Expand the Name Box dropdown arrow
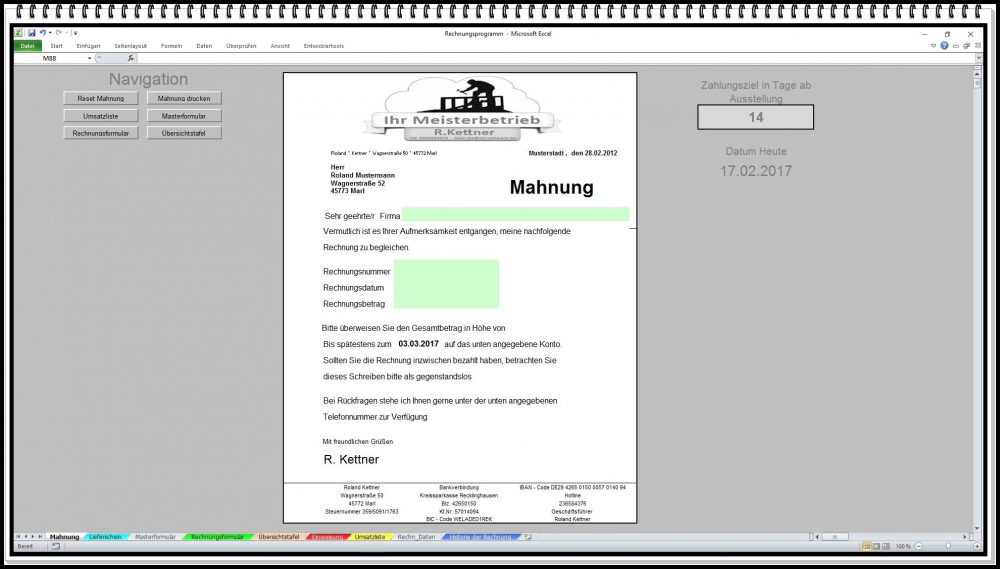1000x569 pixels. 89,58
